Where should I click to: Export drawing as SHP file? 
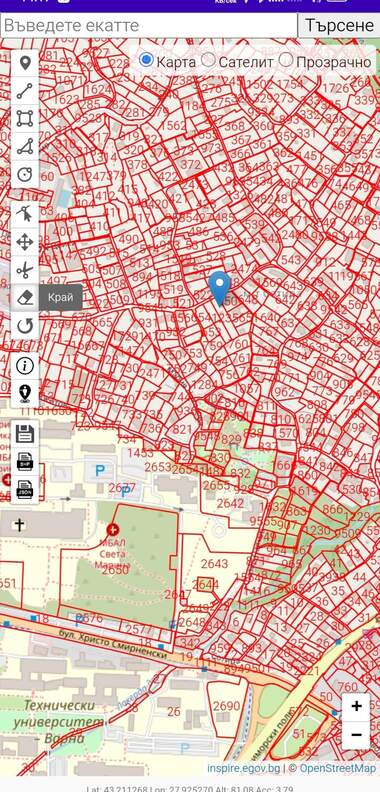coord(25,462)
